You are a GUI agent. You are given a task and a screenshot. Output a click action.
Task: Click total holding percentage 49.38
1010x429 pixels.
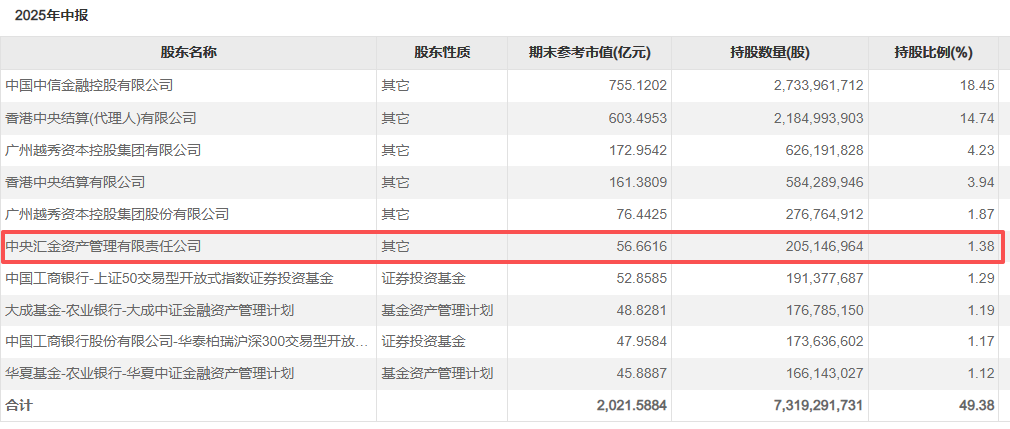pos(979,405)
